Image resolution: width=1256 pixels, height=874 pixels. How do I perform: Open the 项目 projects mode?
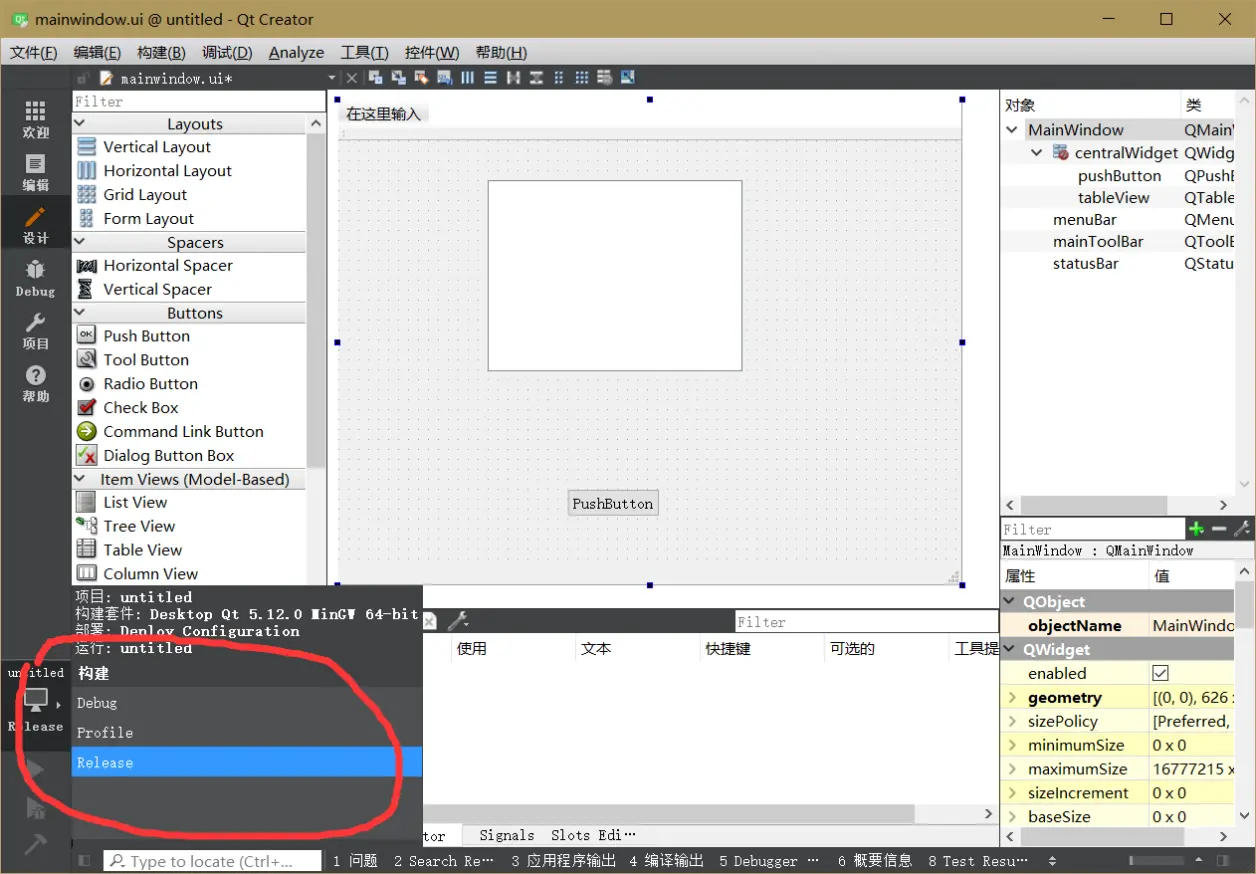click(35, 330)
